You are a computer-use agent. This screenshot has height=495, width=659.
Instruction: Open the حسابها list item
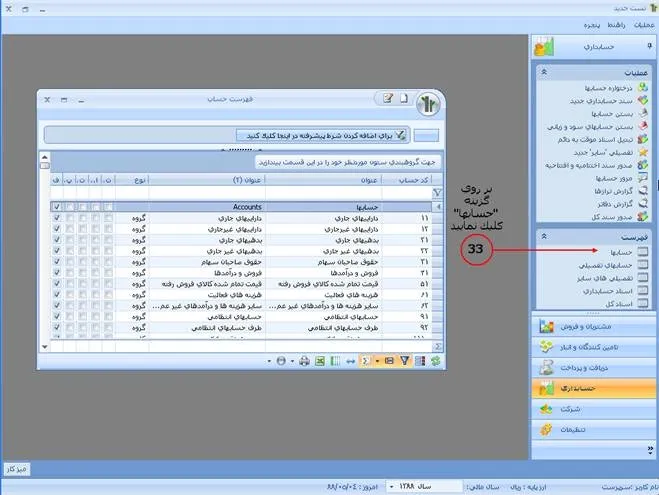tap(621, 252)
